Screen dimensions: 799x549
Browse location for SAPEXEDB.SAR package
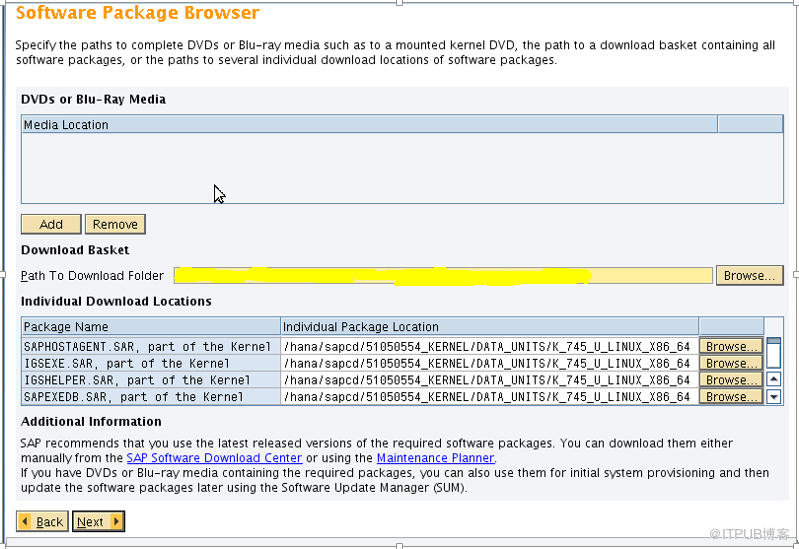coord(731,397)
